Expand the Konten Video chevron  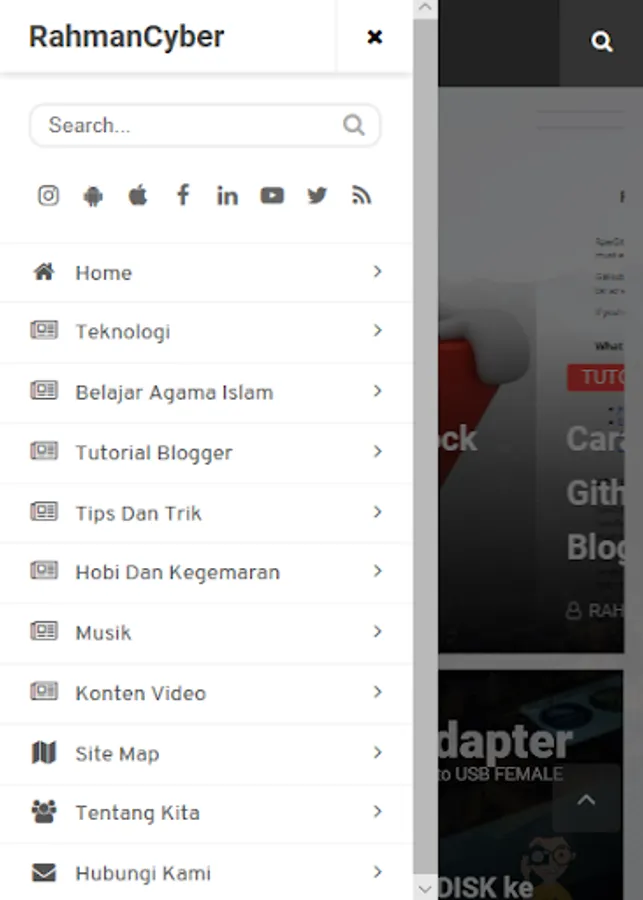(x=377, y=692)
